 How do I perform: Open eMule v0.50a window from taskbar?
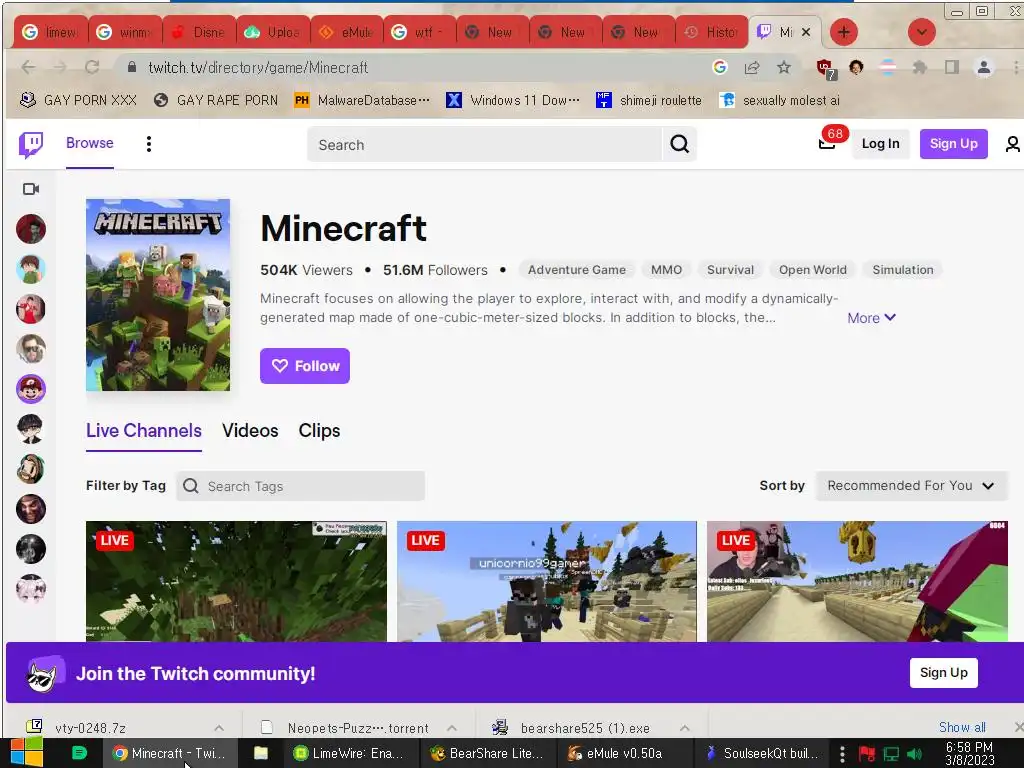point(624,753)
